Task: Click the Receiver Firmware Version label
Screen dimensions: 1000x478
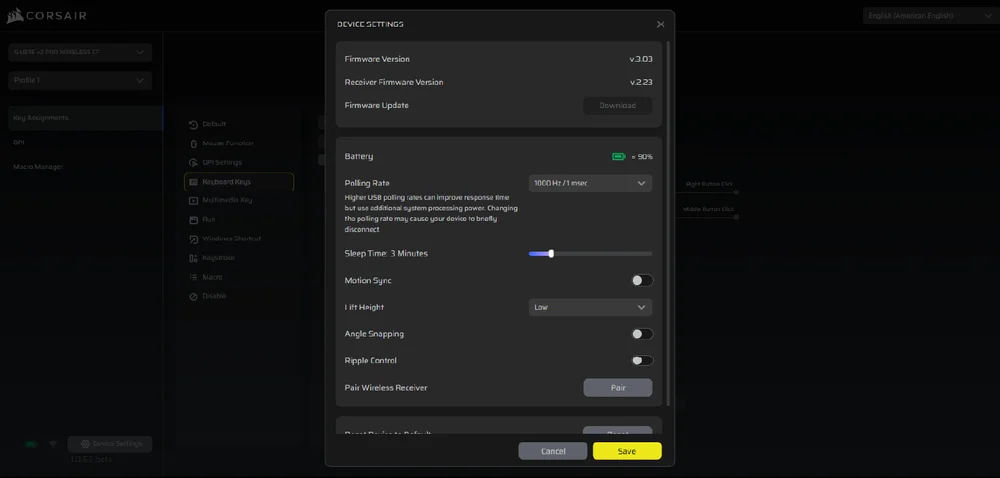Action: (393, 82)
